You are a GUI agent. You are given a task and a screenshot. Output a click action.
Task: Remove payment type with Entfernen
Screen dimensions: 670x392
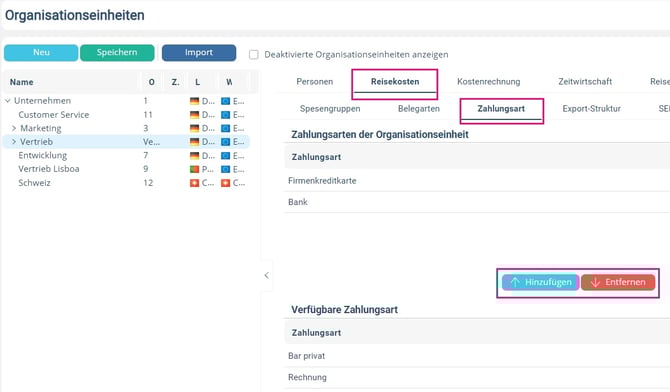[x=618, y=283]
